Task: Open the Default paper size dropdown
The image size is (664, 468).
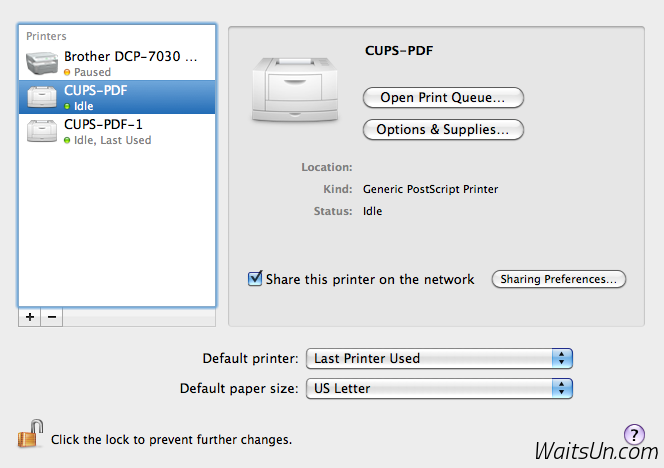Action: 438,388
